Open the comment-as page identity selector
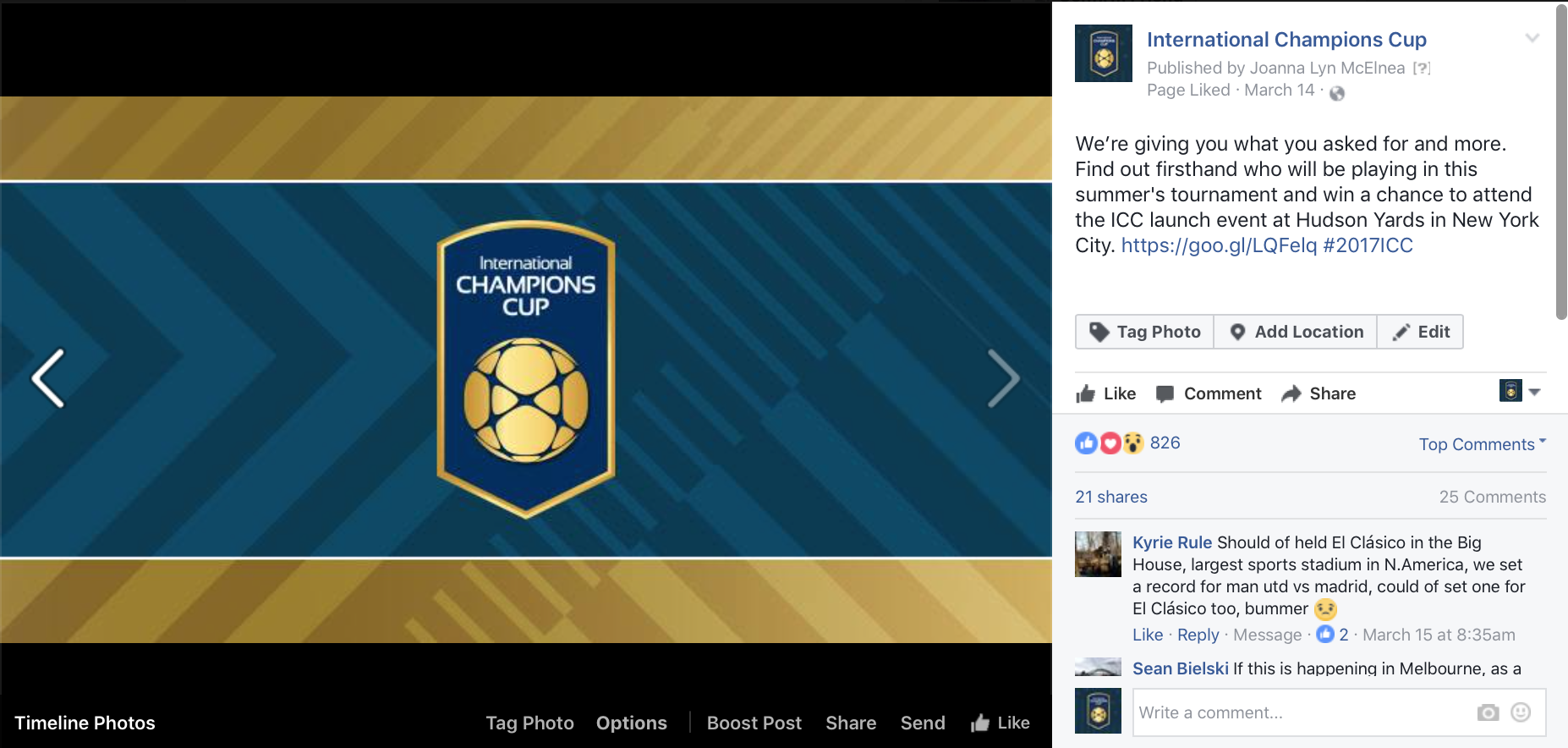Image resolution: width=1568 pixels, height=748 pixels. click(1520, 391)
